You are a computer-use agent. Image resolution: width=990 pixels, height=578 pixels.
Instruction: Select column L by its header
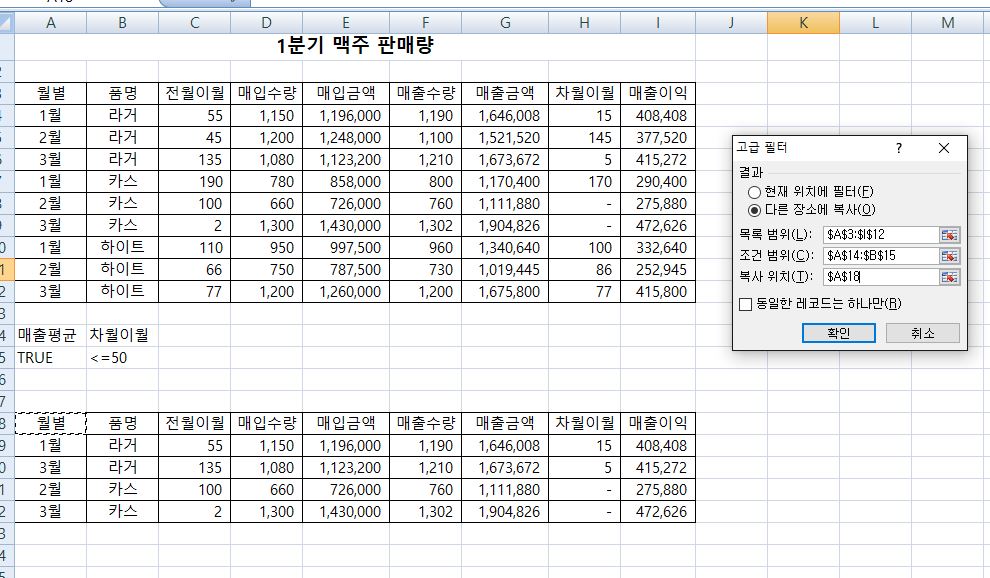875,23
